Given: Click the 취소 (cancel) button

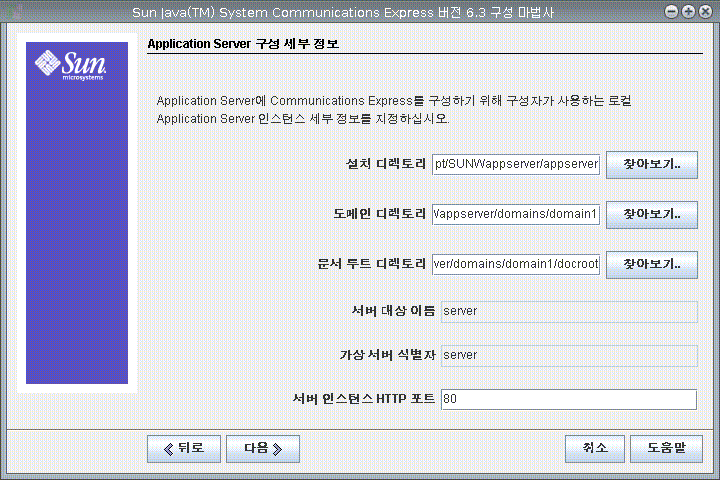Looking at the screenshot, I should (595, 449).
